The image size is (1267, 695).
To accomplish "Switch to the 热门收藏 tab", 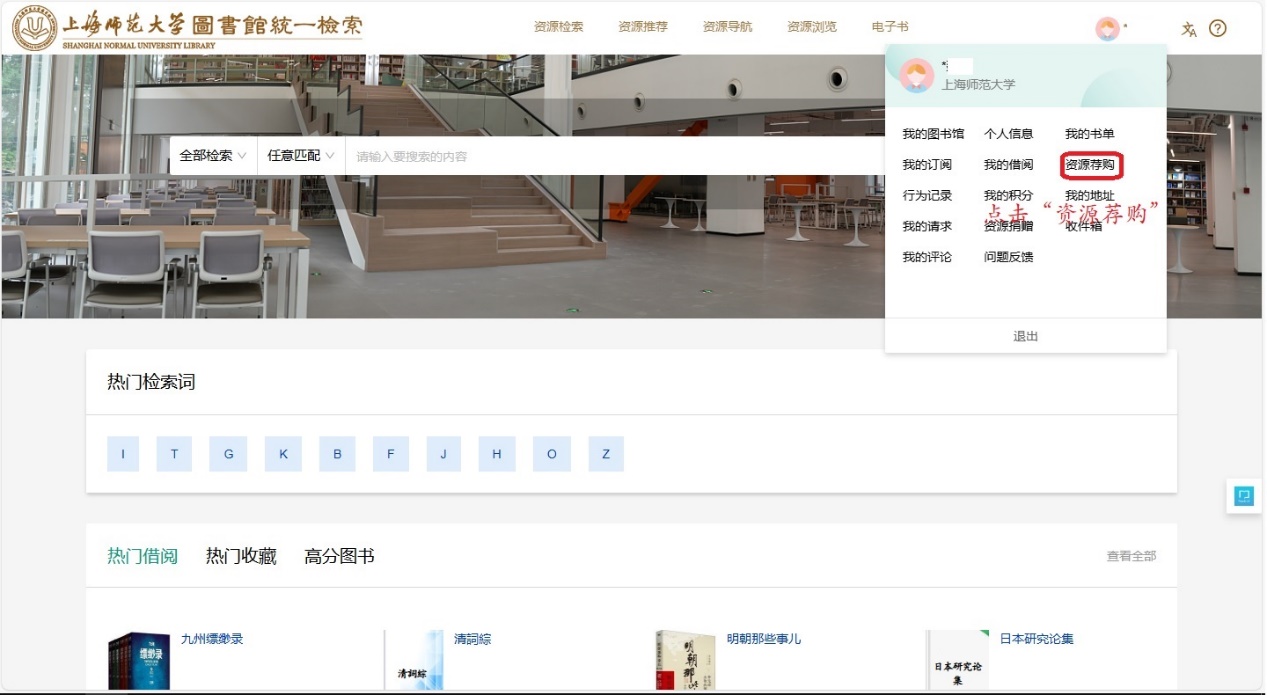I will [241, 556].
